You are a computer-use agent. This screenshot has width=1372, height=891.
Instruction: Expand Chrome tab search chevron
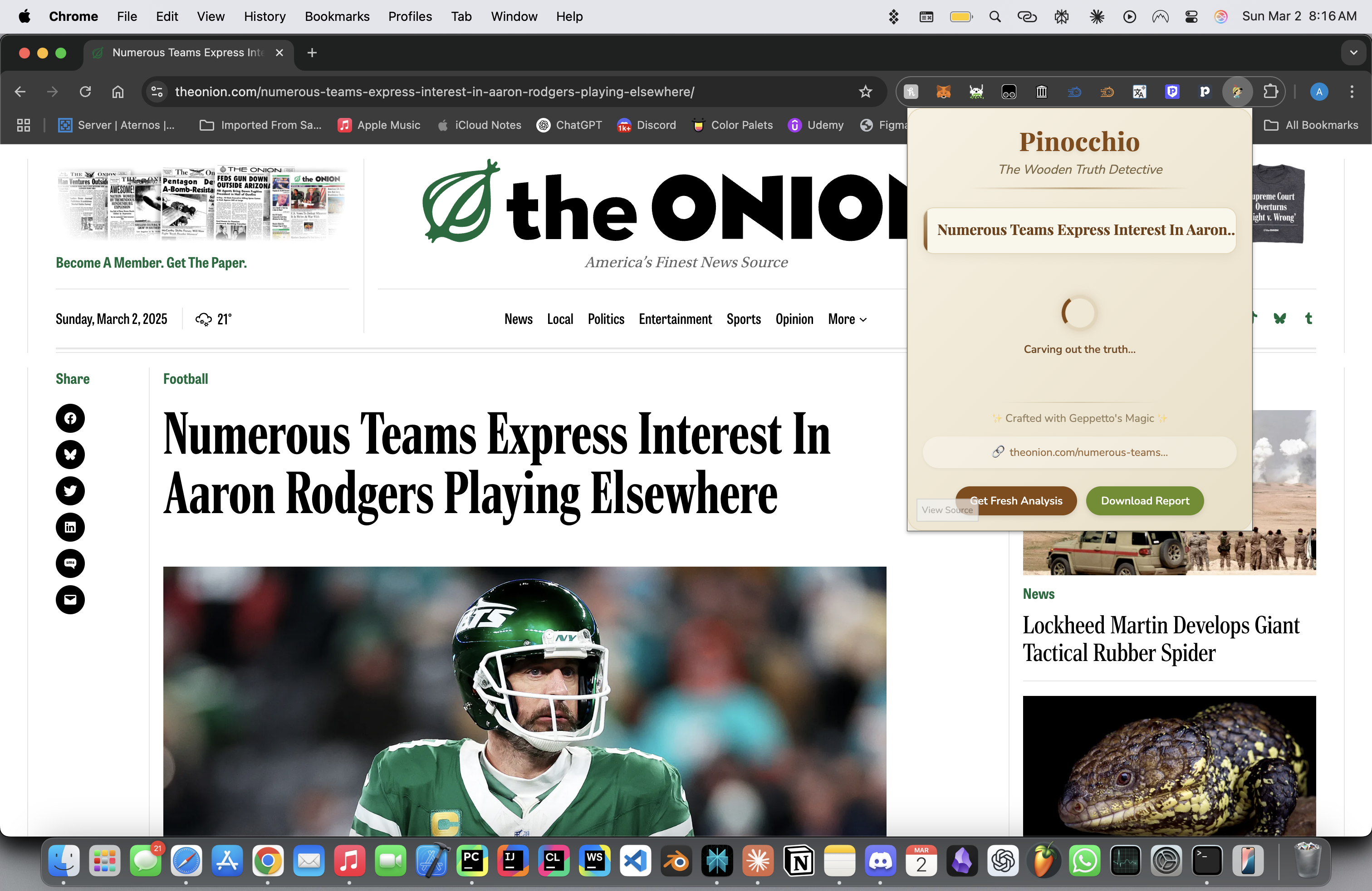[1353, 53]
